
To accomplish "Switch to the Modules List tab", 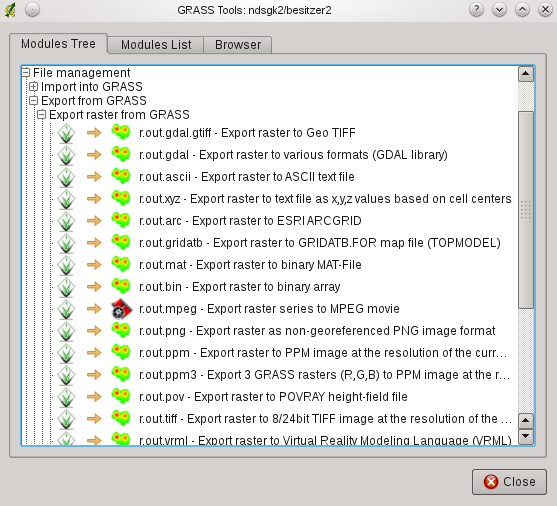I will point(156,45).
